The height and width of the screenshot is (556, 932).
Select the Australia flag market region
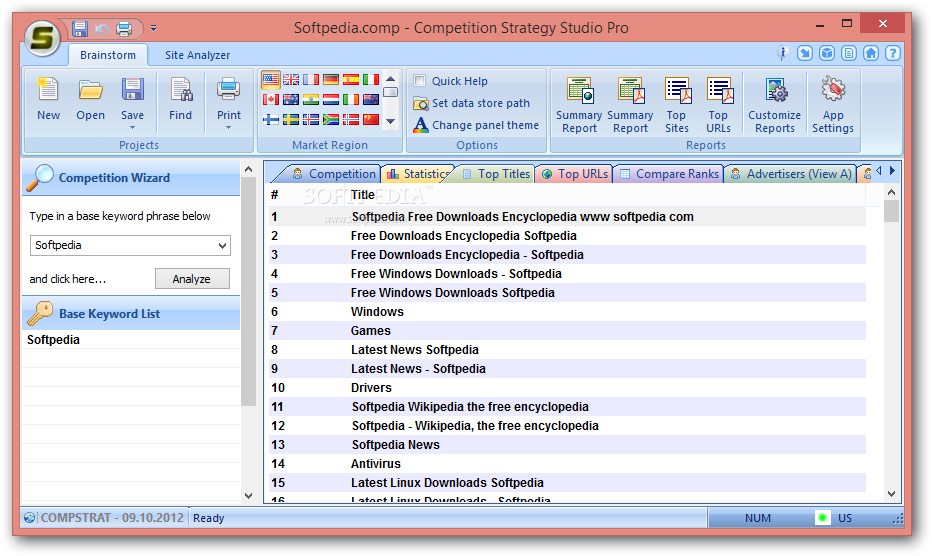(x=291, y=100)
